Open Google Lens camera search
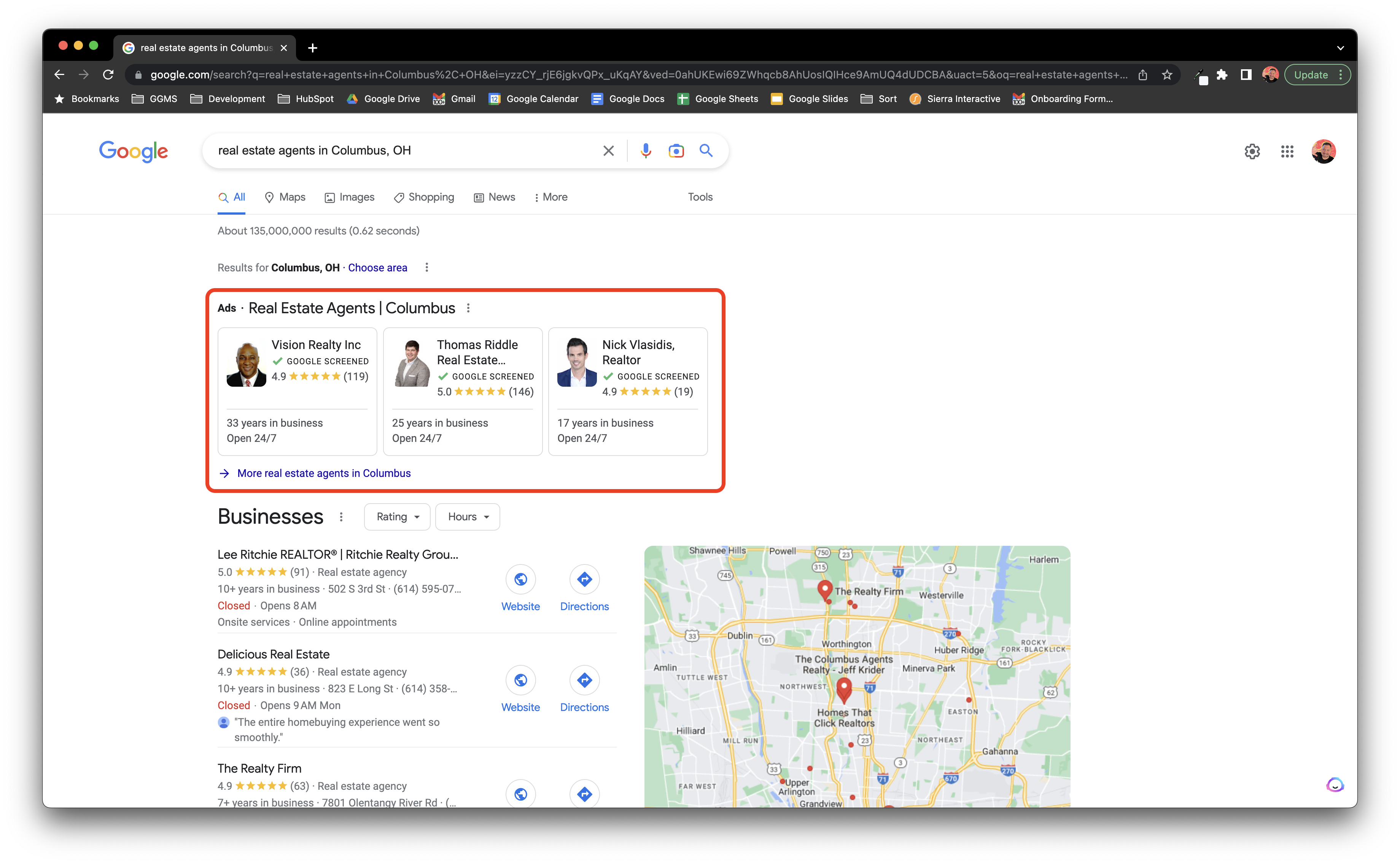Image resolution: width=1400 pixels, height=864 pixels. point(676,150)
